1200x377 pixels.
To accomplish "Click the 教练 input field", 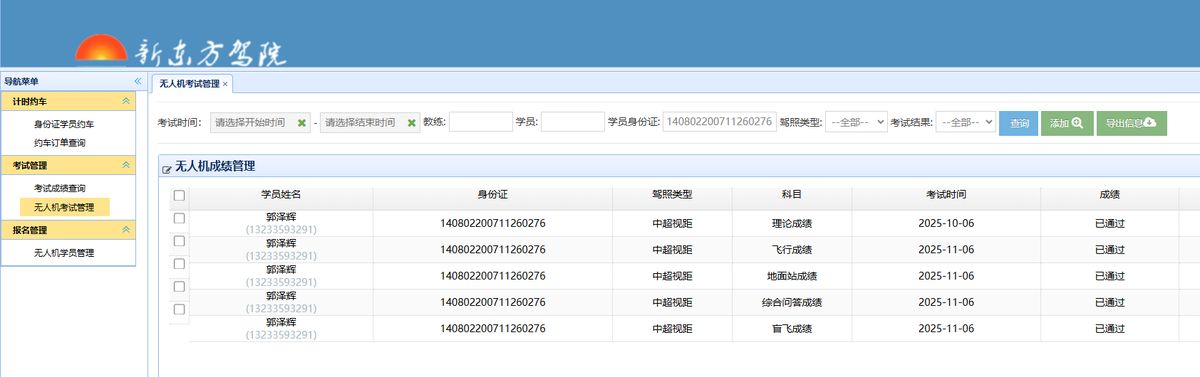I will [481, 122].
